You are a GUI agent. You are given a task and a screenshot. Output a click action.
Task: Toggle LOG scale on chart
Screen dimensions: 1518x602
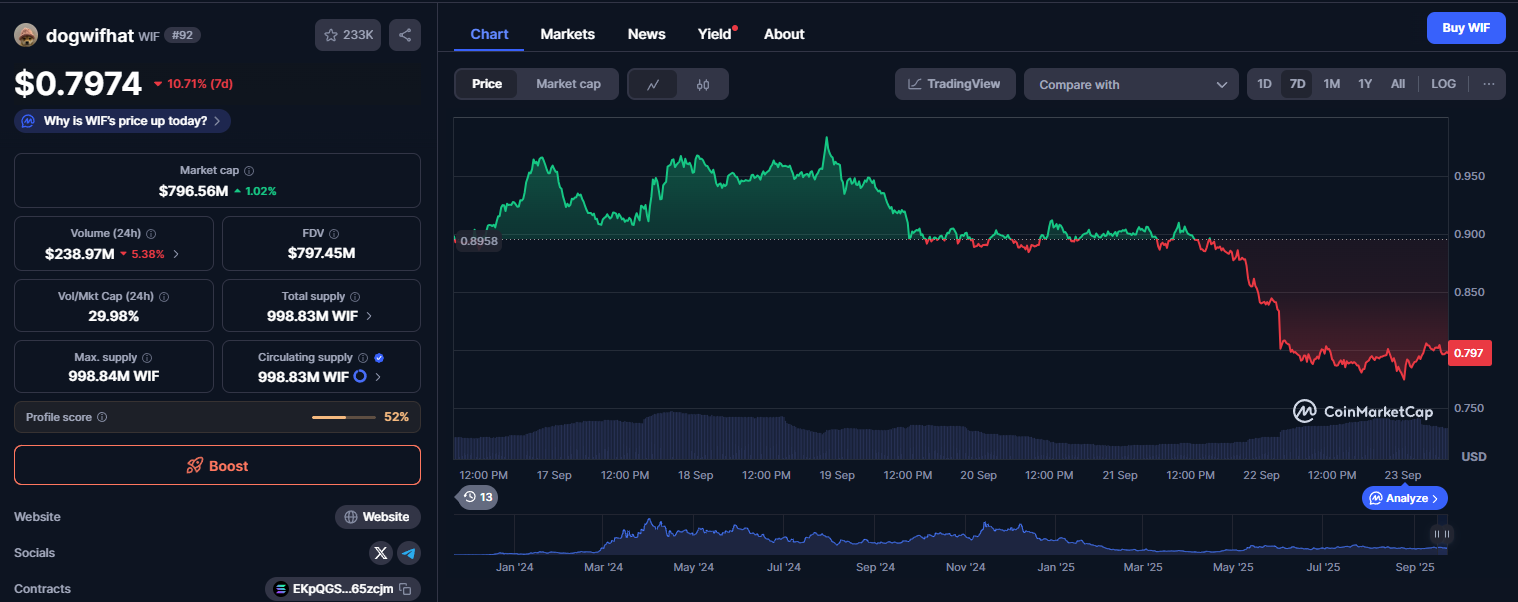(x=1443, y=85)
